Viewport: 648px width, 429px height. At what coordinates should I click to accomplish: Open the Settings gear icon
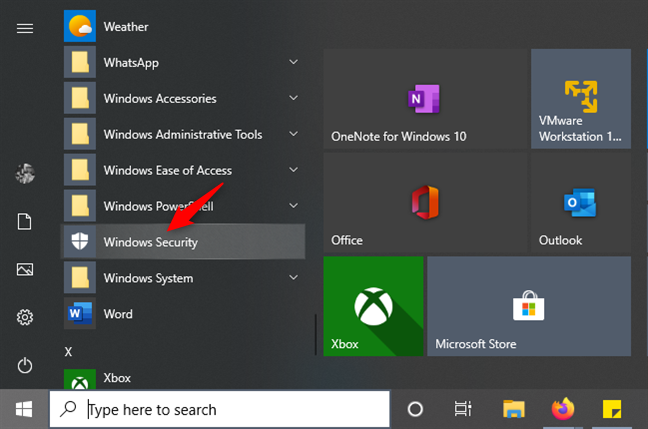pyautogui.click(x=25, y=317)
